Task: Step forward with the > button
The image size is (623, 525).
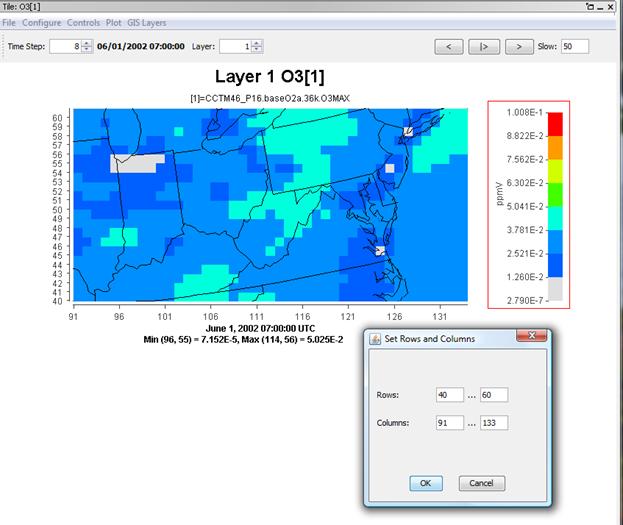Action: (x=519, y=46)
